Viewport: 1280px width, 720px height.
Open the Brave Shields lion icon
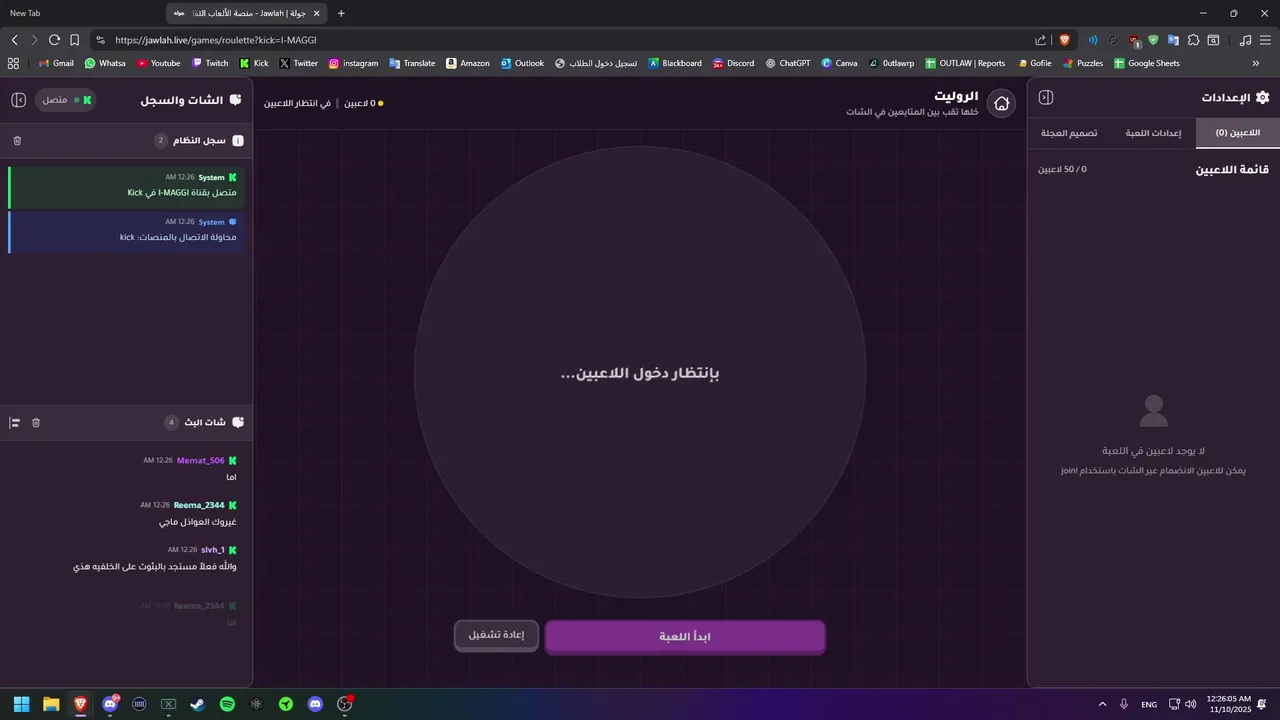pyautogui.click(x=1064, y=40)
